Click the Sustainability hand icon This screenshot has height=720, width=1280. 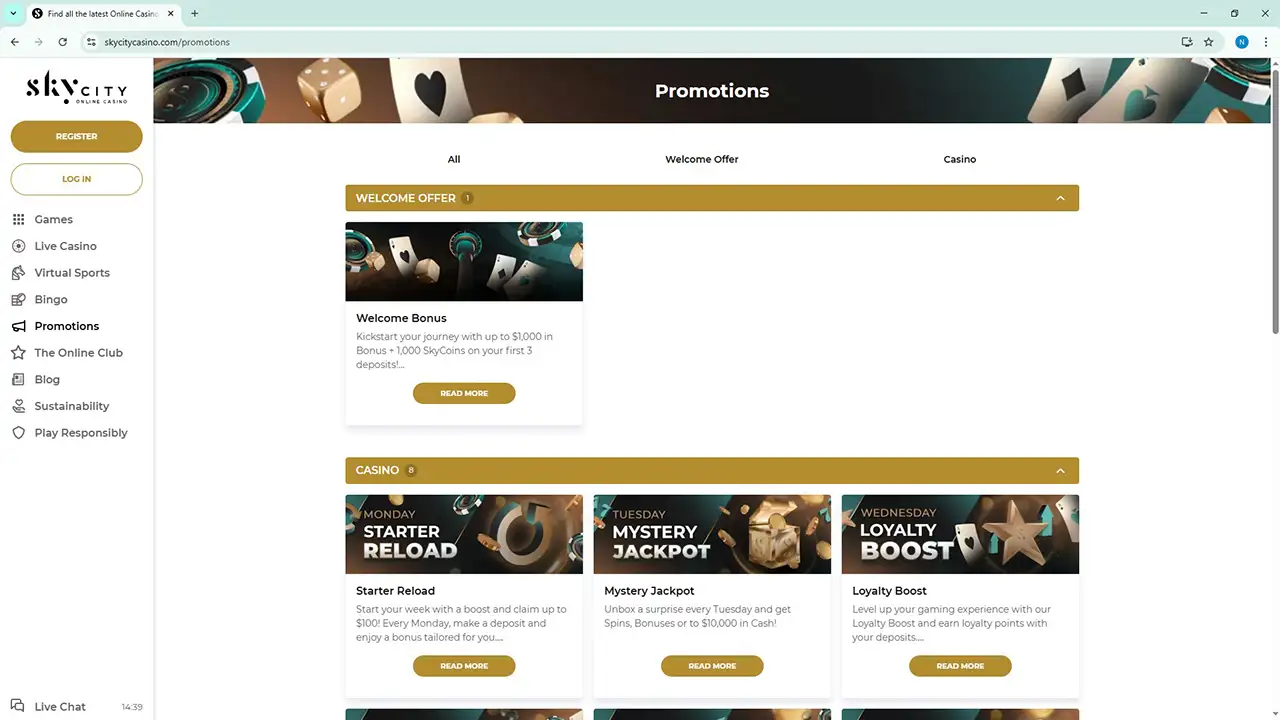tap(18, 406)
